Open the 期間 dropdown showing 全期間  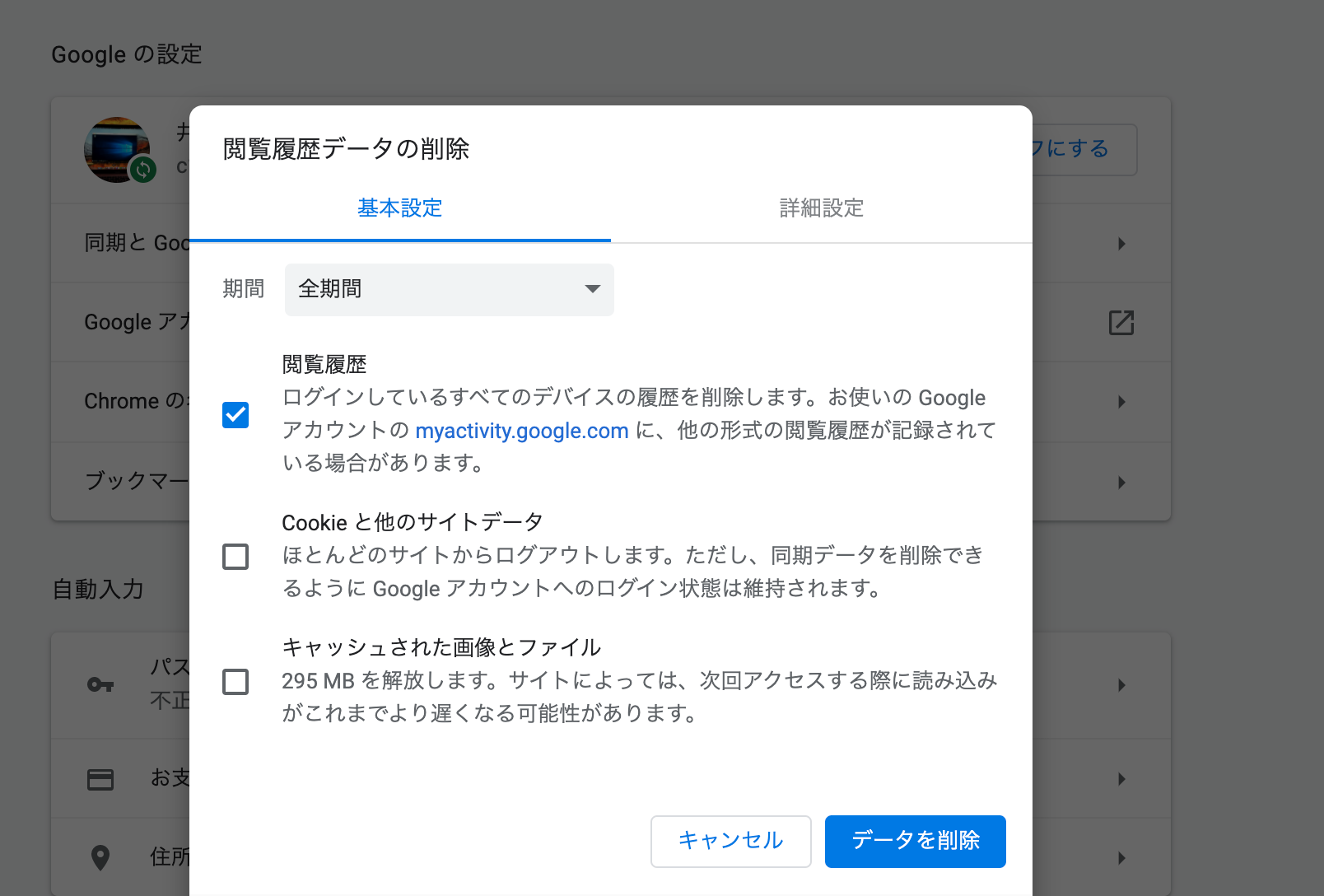[x=450, y=290]
